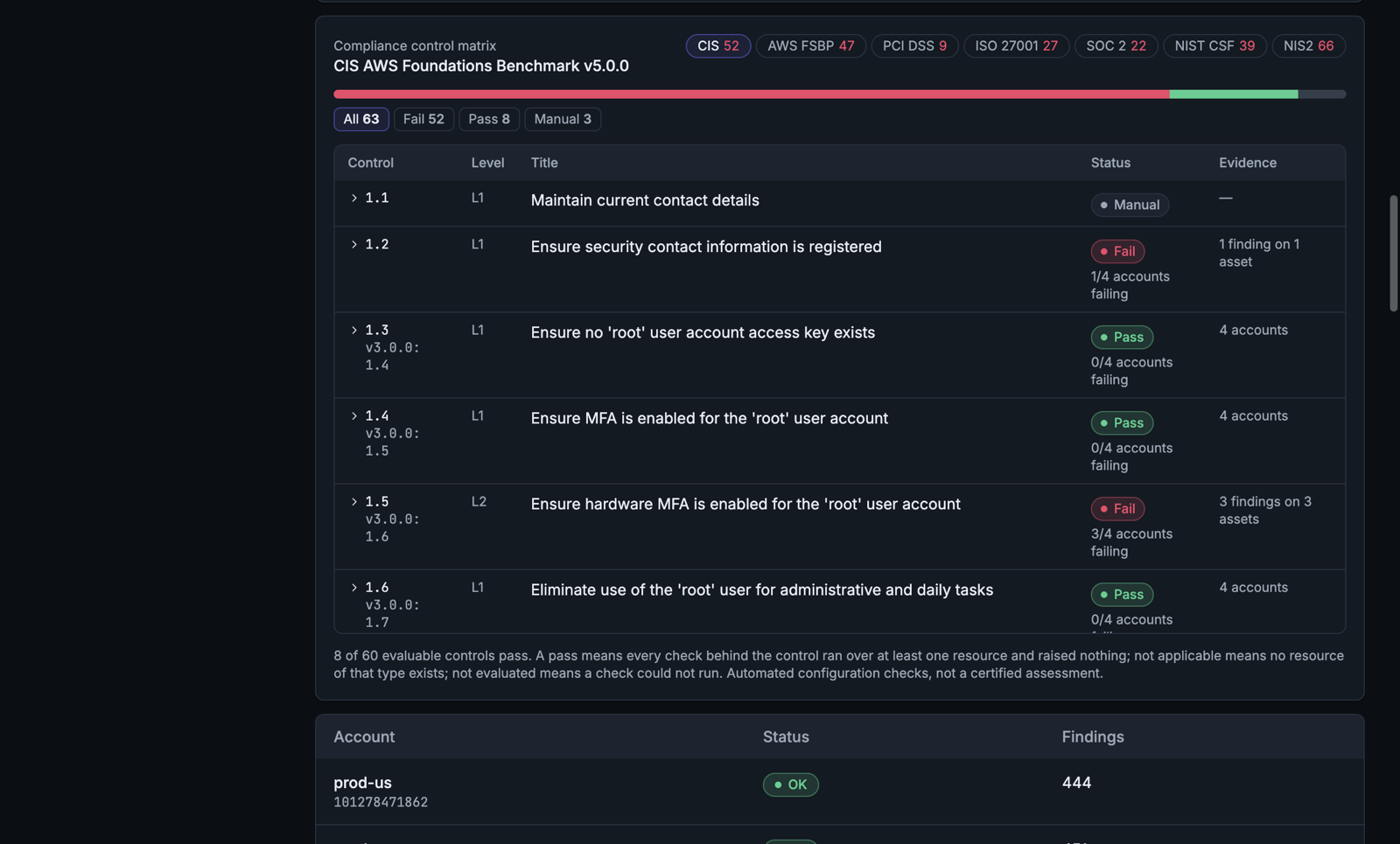
Task: Click 'Eliminate use of the root user' title
Action: (x=762, y=589)
